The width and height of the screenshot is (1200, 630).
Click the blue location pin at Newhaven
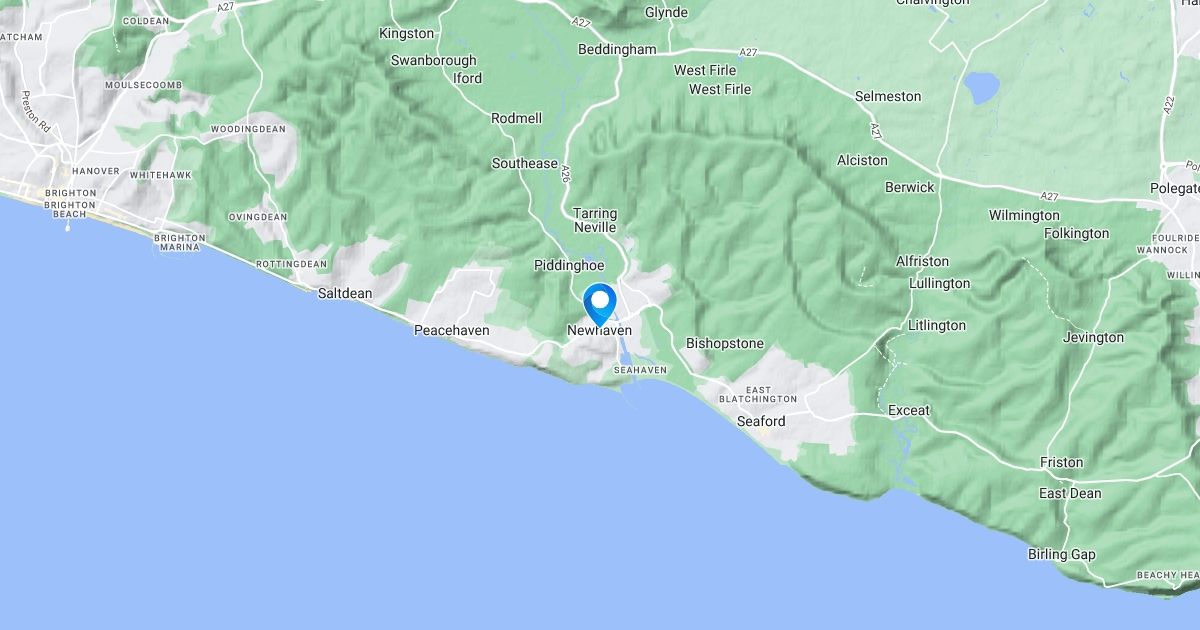(599, 303)
